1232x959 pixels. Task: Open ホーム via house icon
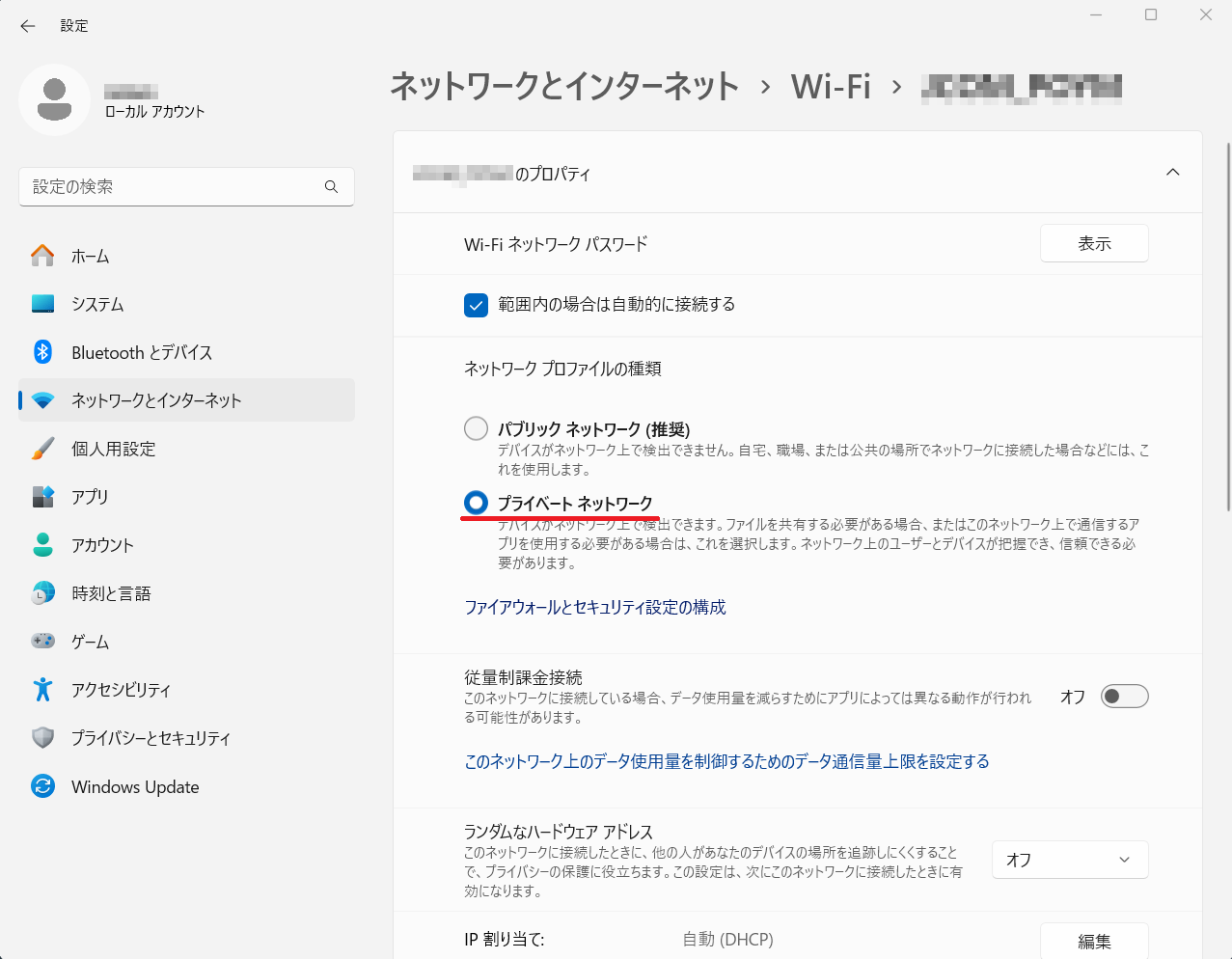pos(42,256)
